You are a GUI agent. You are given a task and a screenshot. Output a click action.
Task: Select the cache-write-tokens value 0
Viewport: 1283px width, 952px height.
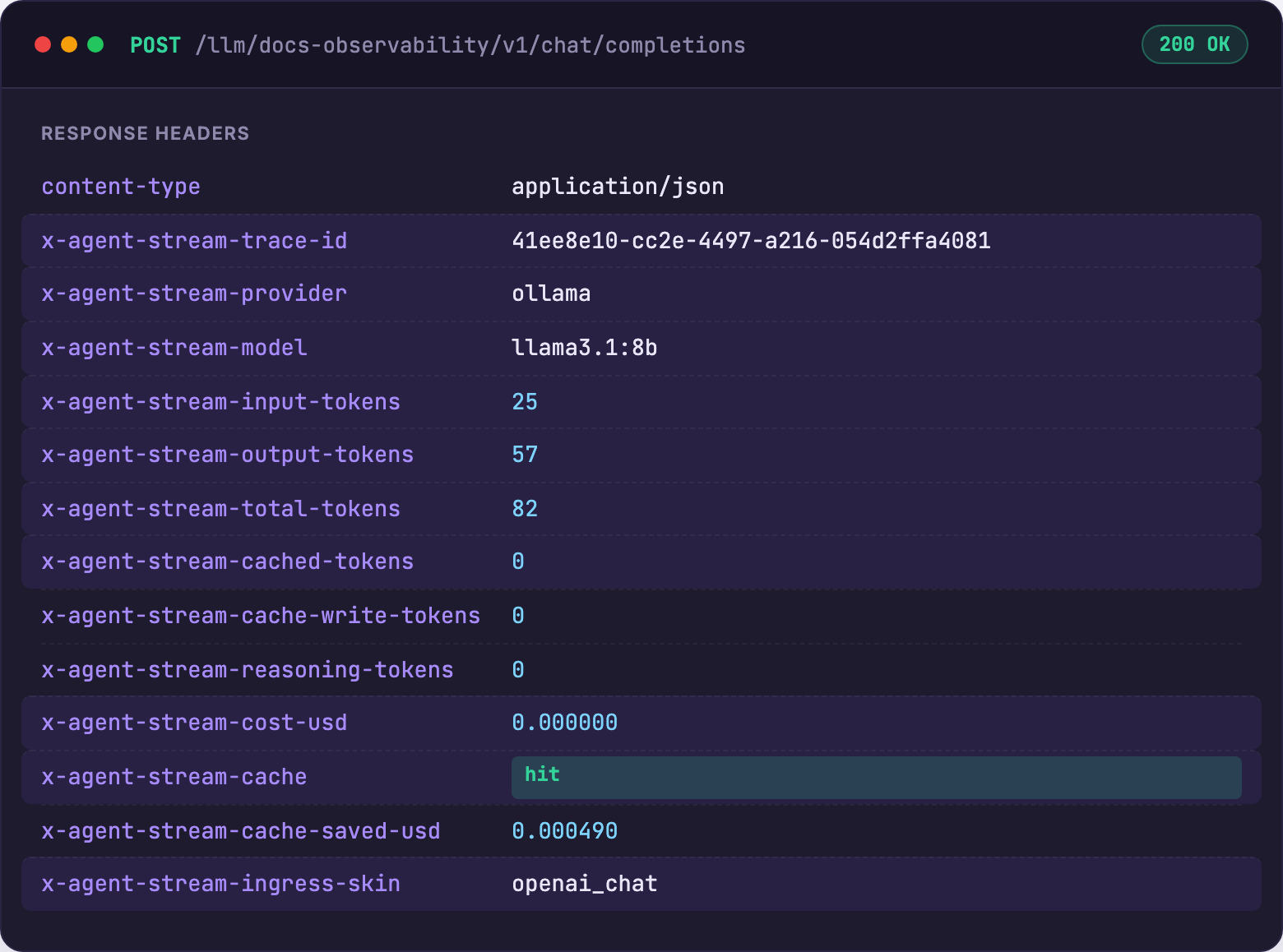tap(518, 616)
